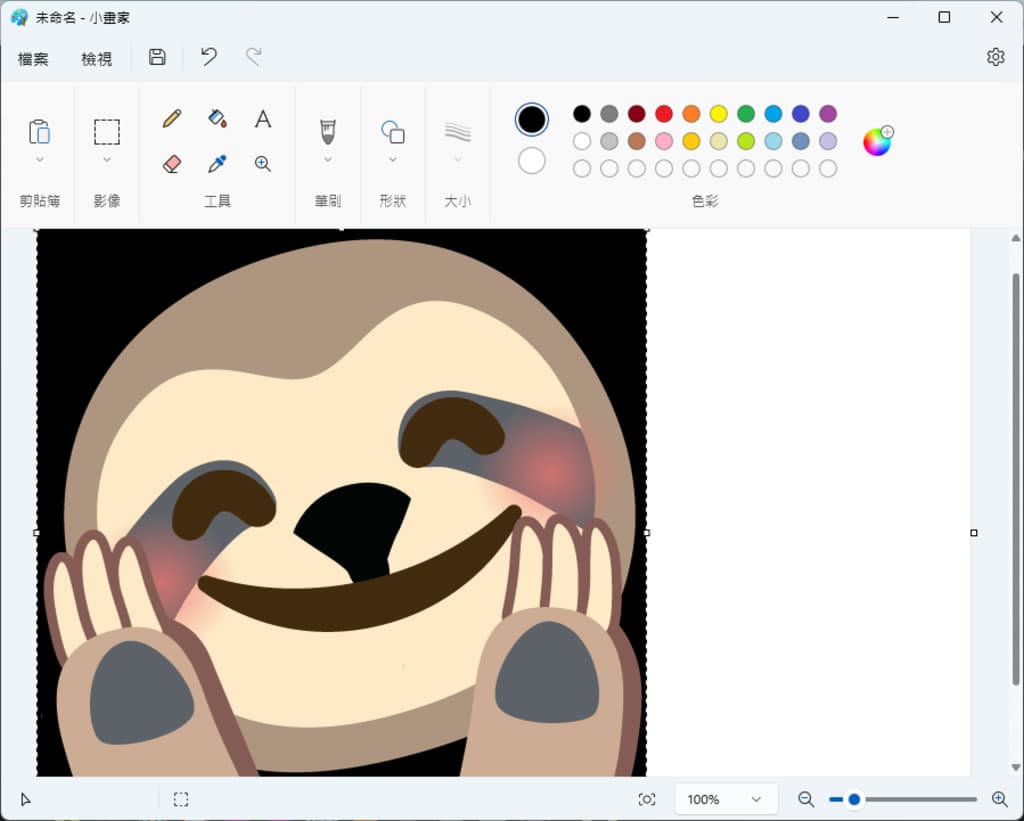Pick the indigo color swatch
Viewport: 1024px width, 821px height.
[801, 114]
